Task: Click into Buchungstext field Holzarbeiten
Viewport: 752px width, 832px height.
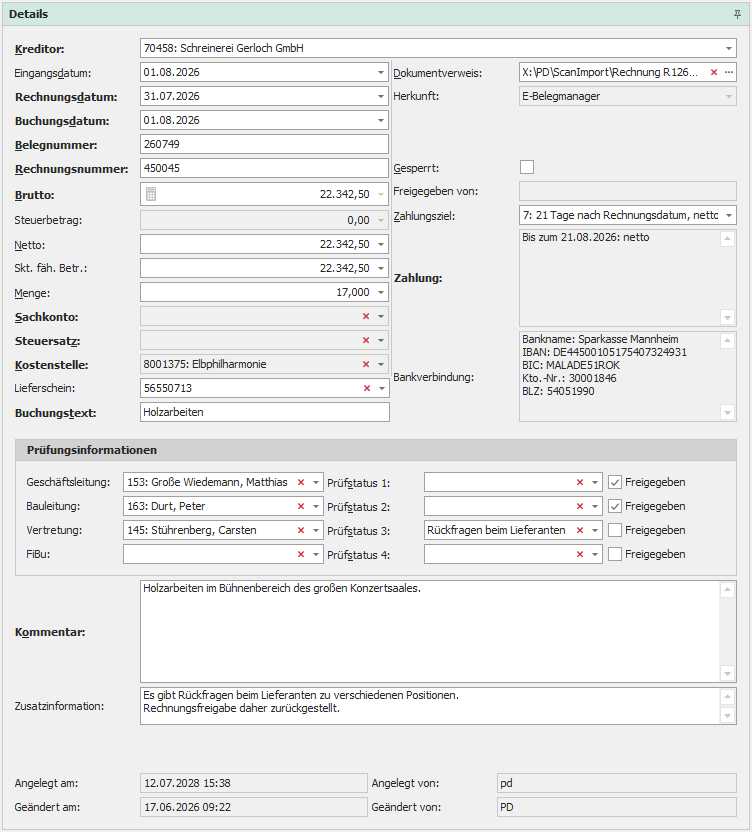Action: pyautogui.click(x=264, y=412)
